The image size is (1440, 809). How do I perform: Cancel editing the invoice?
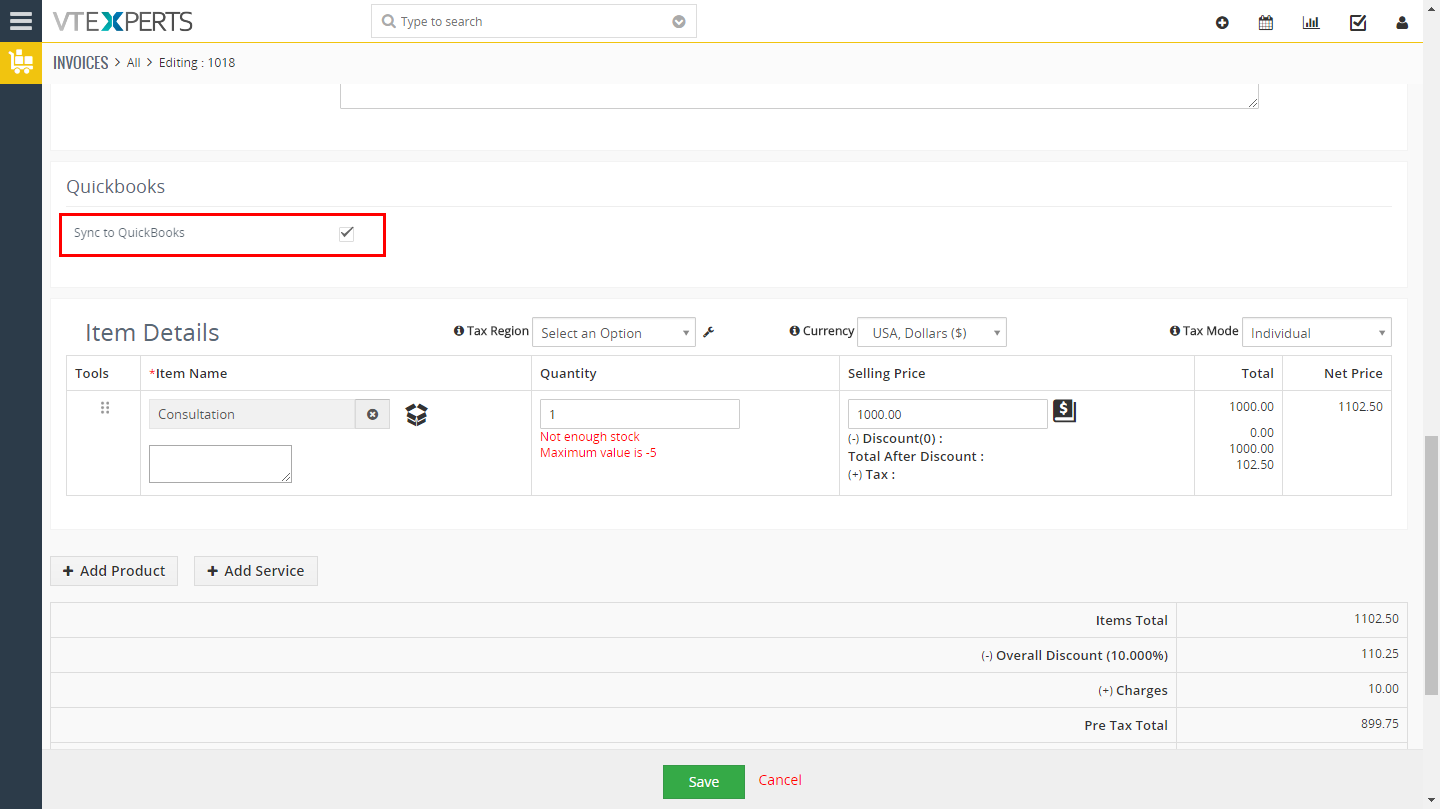click(x=780, y=780)
